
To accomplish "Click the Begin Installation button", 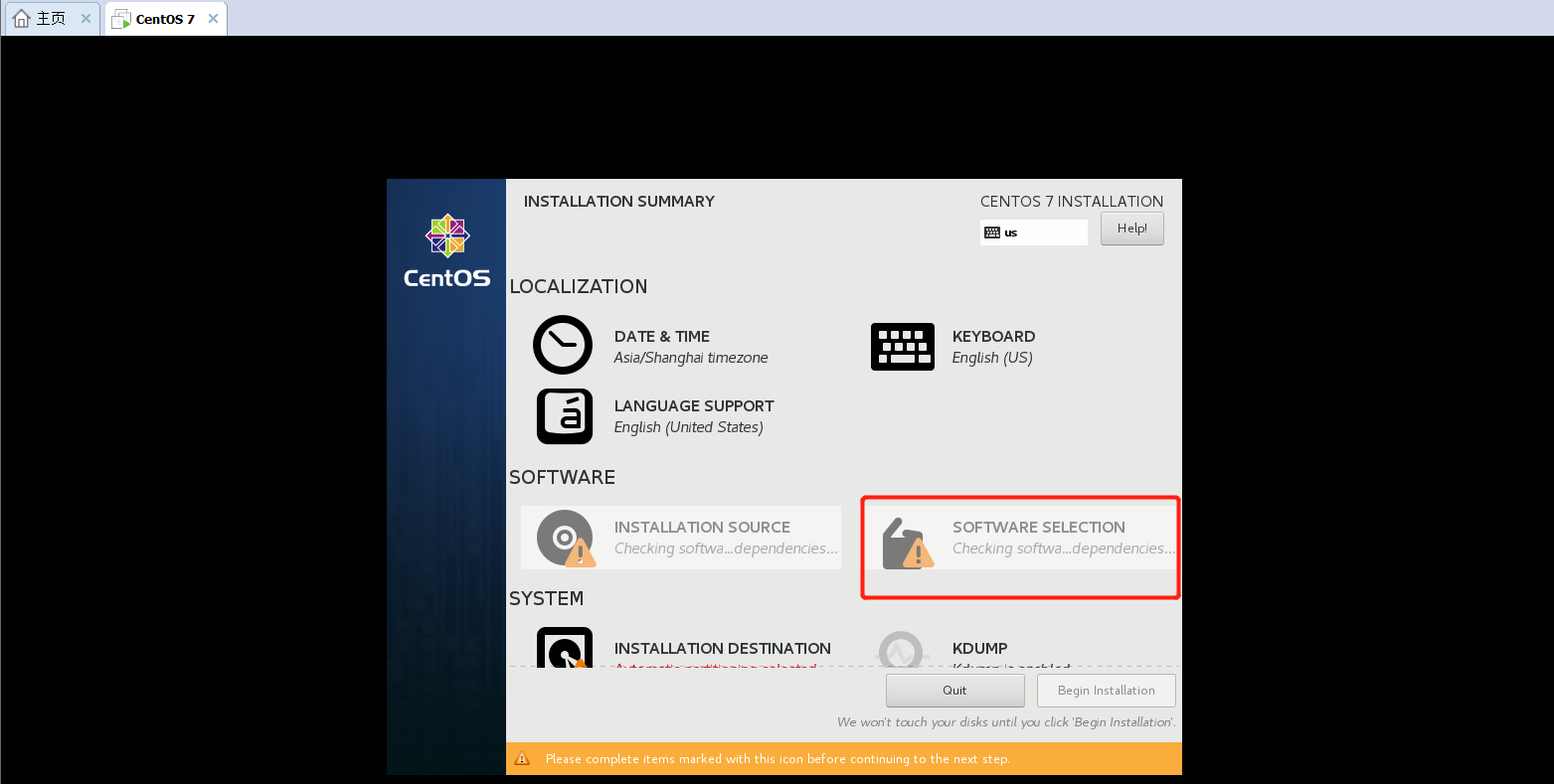I will [x=1106, y=690].
